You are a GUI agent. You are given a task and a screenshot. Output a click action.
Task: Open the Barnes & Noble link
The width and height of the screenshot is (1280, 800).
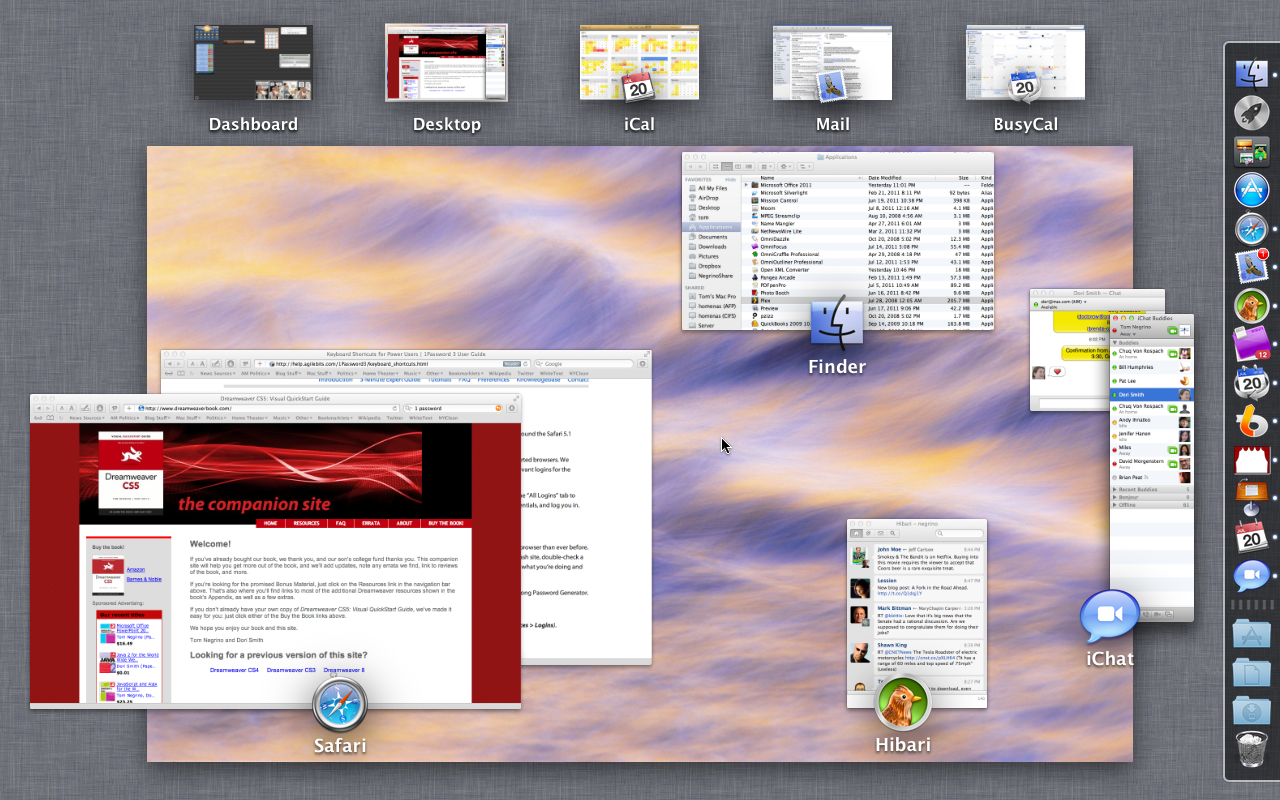click(144, 579)
